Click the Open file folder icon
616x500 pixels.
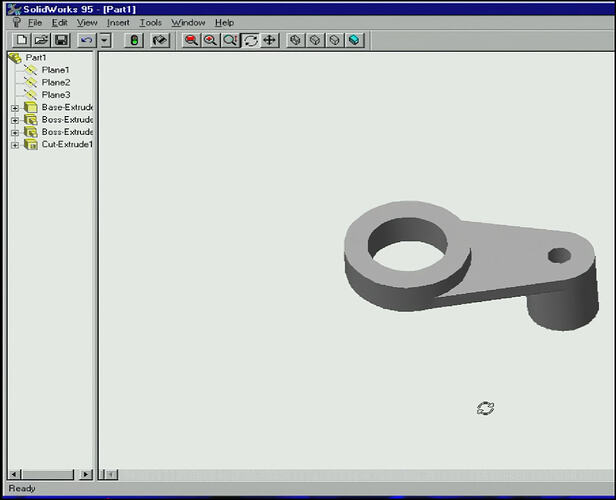[41, 40]
